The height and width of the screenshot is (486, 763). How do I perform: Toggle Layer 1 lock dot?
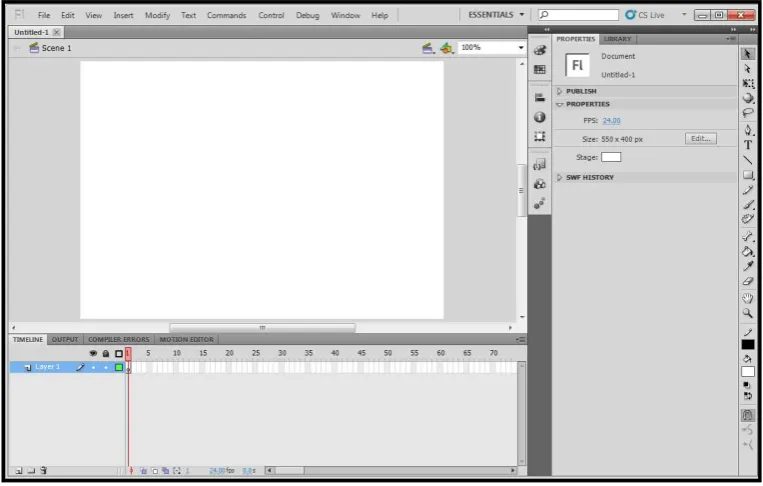pyautogui.click(x=106, y=367)
